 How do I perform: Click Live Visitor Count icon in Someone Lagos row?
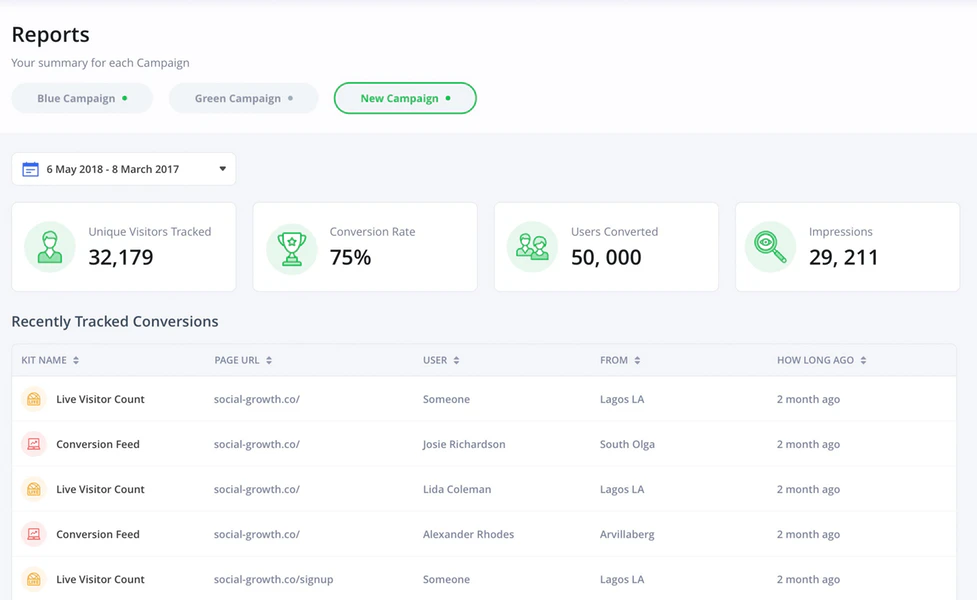click(x=34, y=399)
